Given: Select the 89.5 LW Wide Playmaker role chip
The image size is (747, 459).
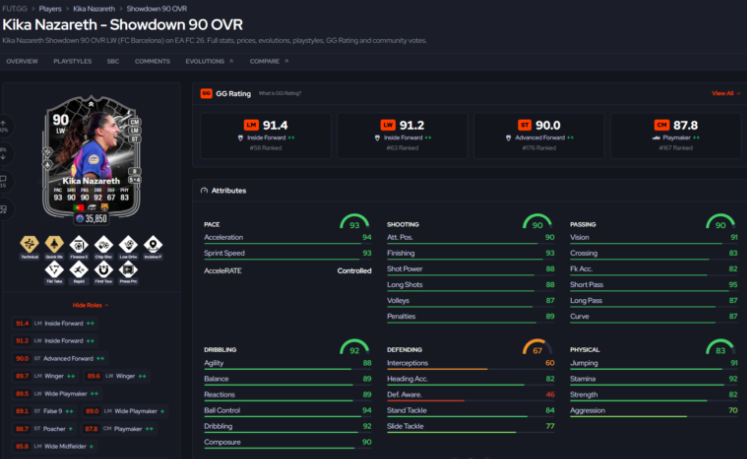Looking at the screenshot, I should [57, 394].
